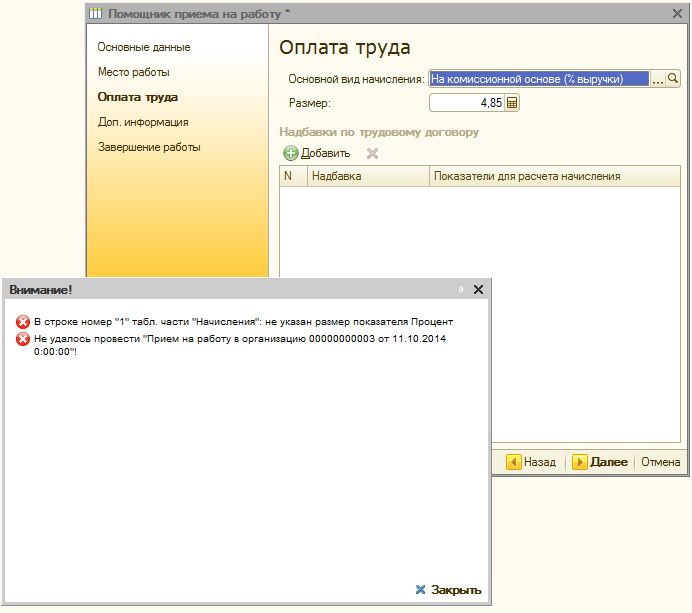The width and height of the screenshot is (692, 613).
Task: Navigate to 'Завершение работы' step
Action: tap(149, 147)
